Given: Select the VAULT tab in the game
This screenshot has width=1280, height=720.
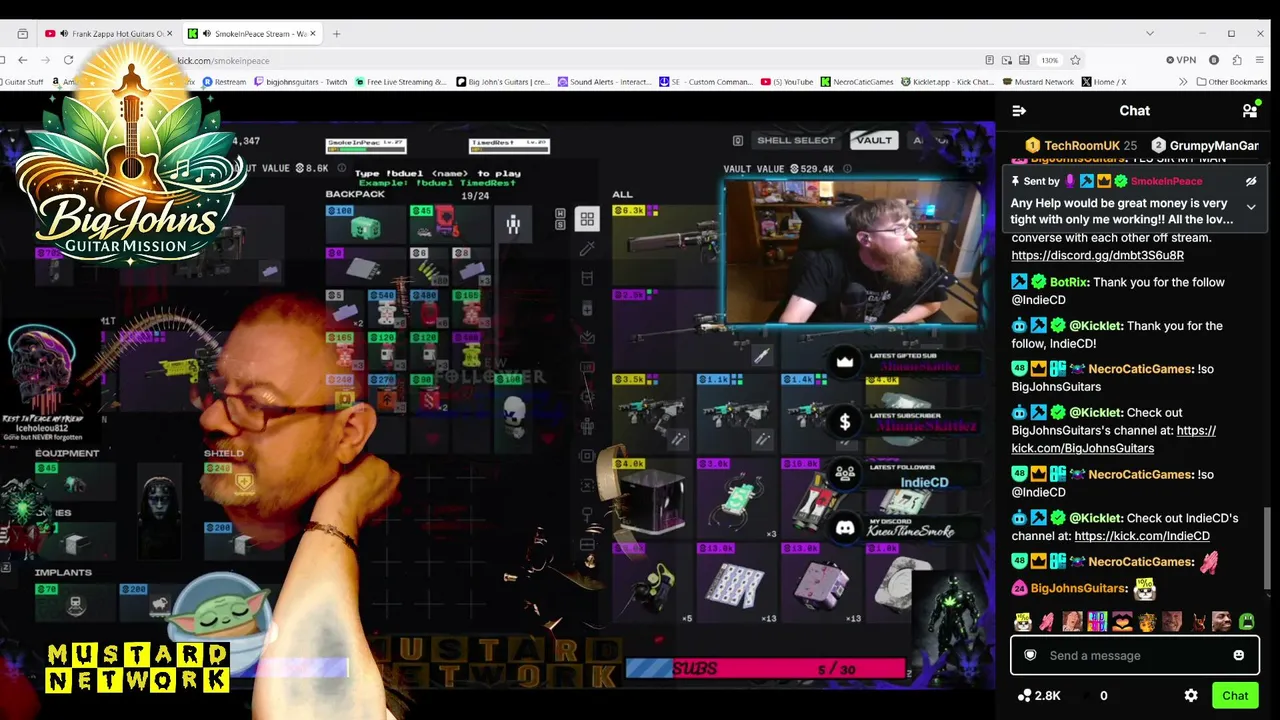Looking at the screenshot, I should (873, 141).
